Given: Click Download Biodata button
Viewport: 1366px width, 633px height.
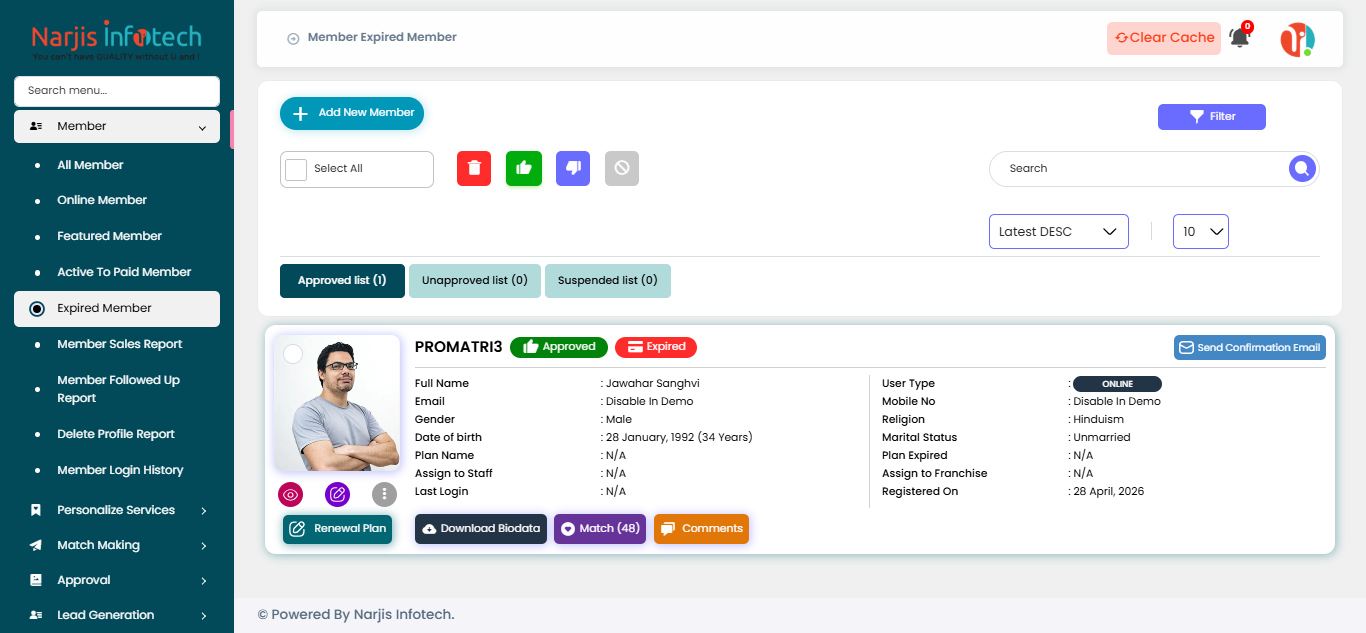Looking at the screenshot, I should pos(481,529).
